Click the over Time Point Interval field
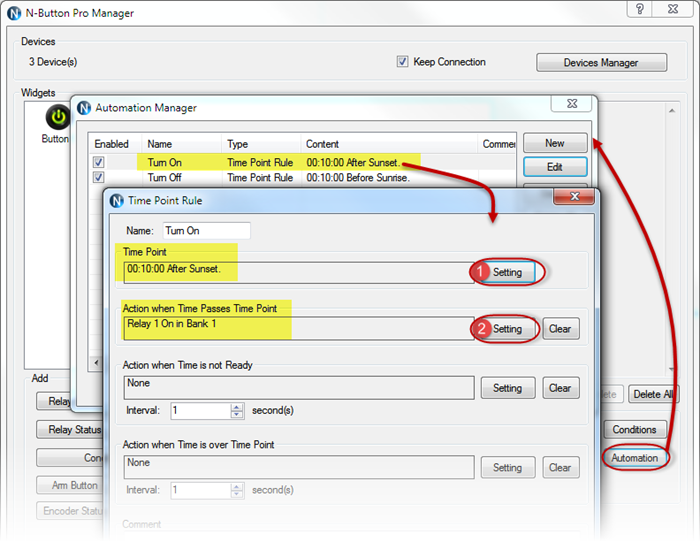Image resolution: width=700 pixels, height=542 pixels. [201, 490]
